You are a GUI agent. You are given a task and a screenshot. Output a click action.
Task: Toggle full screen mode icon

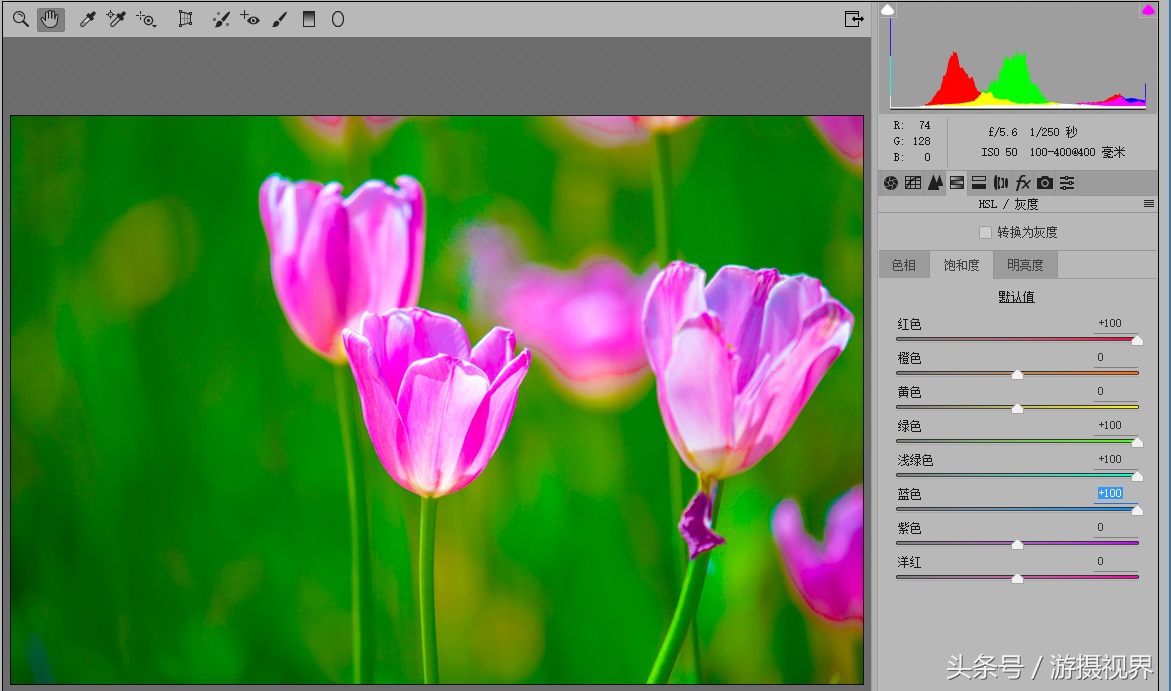click(x=853, y=19)
